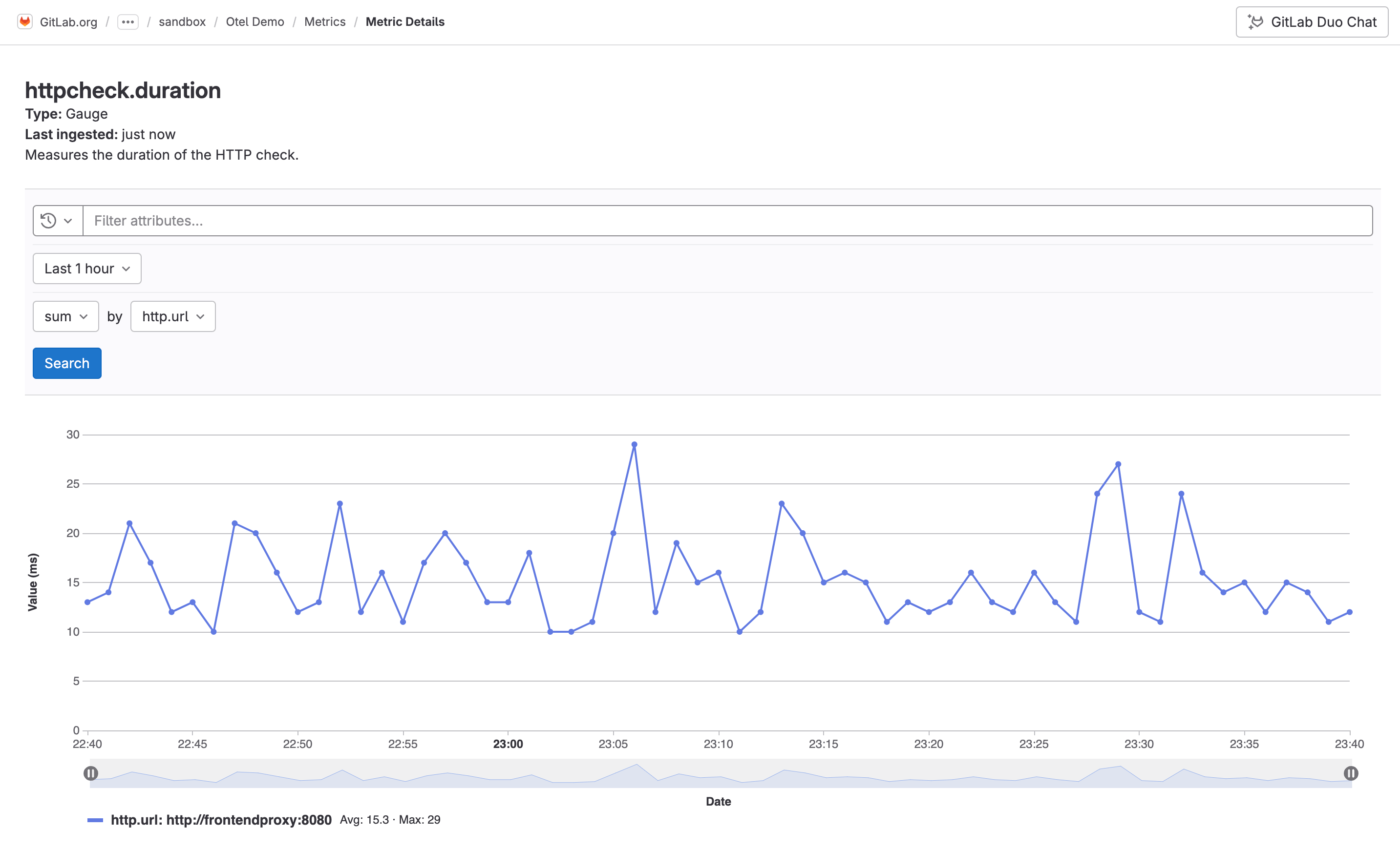Click the GitLab Duo Chat tanuki icon

point(1256,21)
